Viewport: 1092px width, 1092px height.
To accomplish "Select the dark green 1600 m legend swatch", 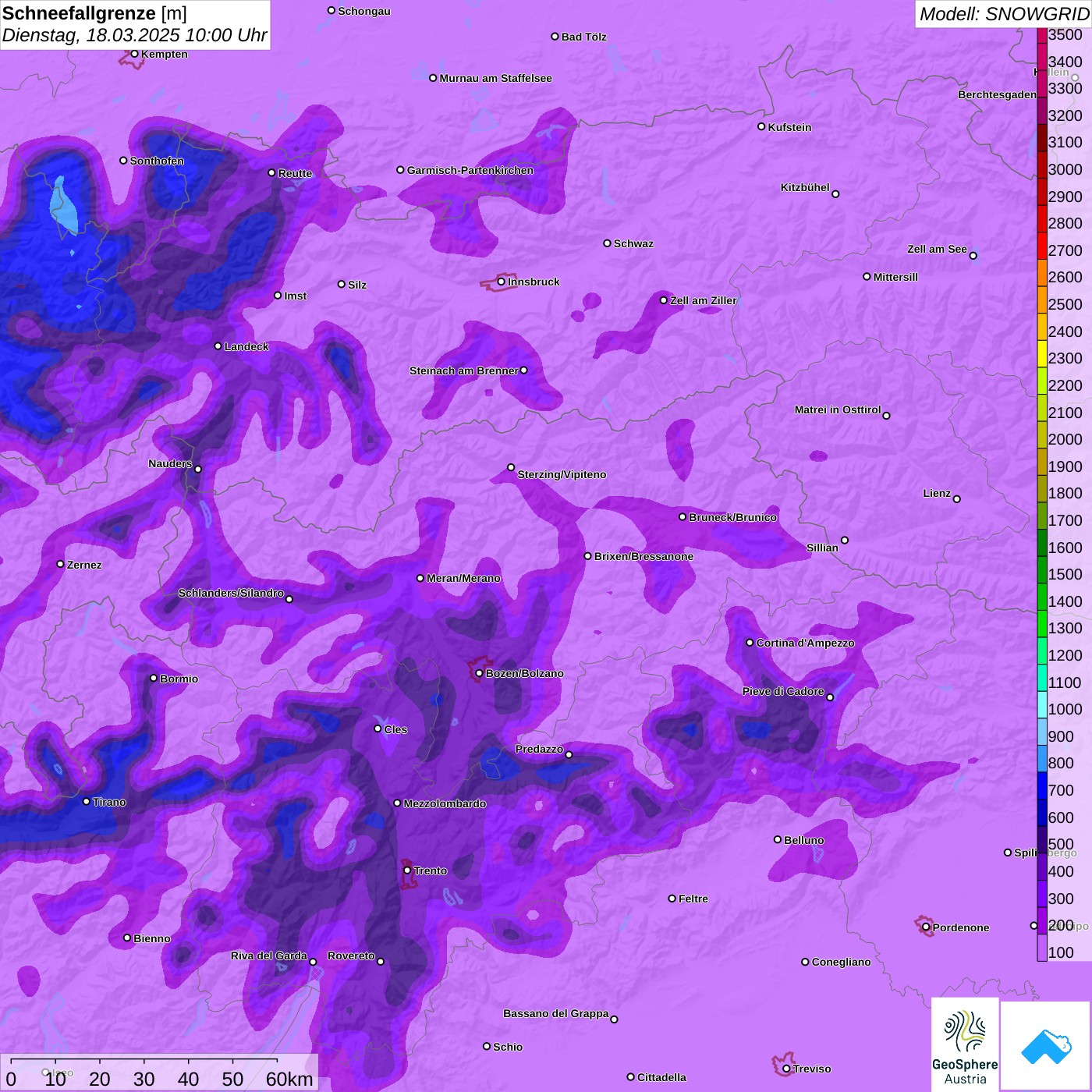I will point(1042,542).
